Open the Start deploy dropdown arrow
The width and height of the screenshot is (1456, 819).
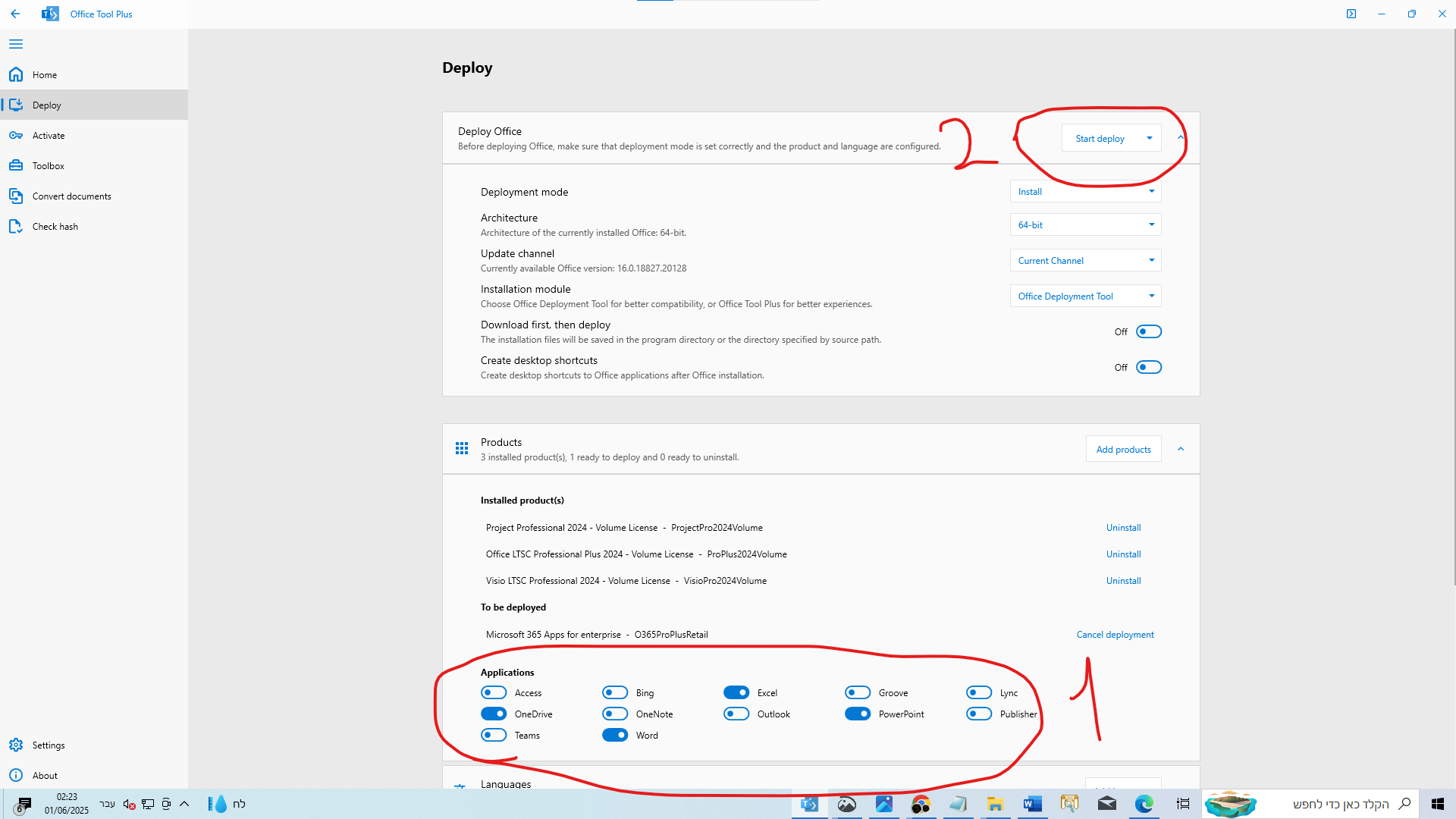coord(1150,138)
